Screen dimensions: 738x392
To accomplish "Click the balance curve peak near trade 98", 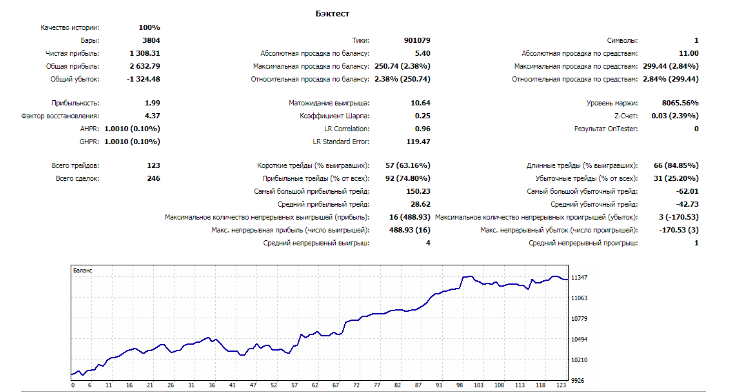I will pos(467,277).
